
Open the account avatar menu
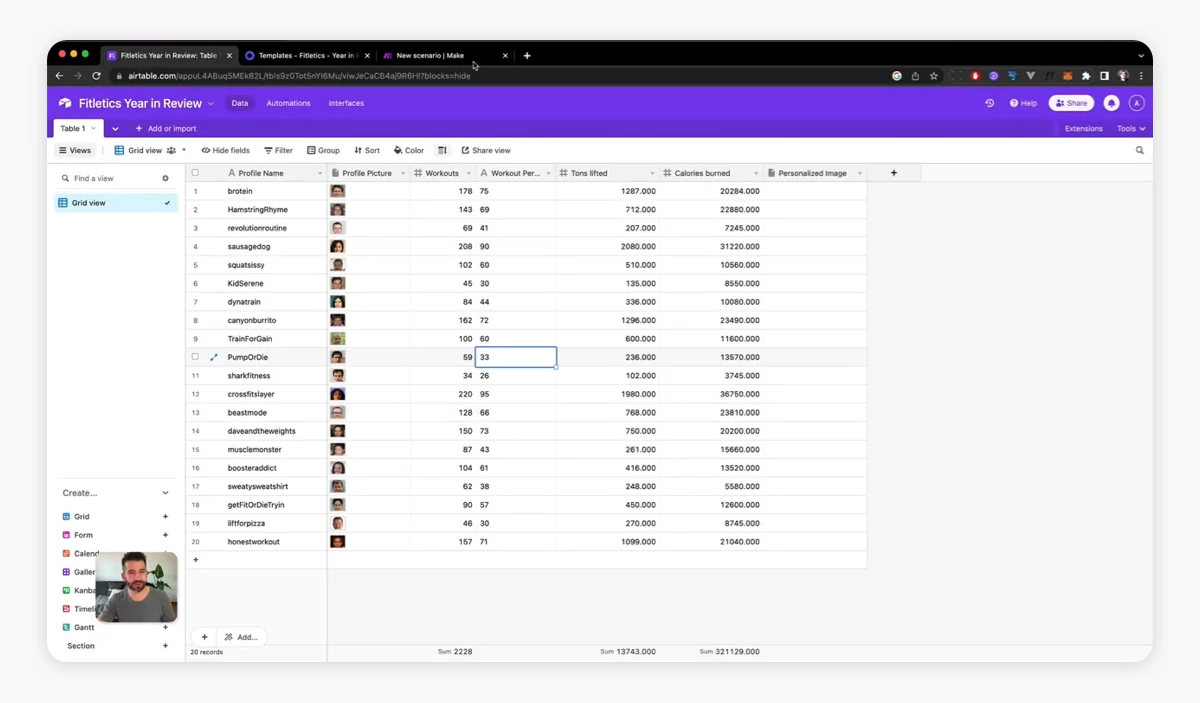(1136, 103)
